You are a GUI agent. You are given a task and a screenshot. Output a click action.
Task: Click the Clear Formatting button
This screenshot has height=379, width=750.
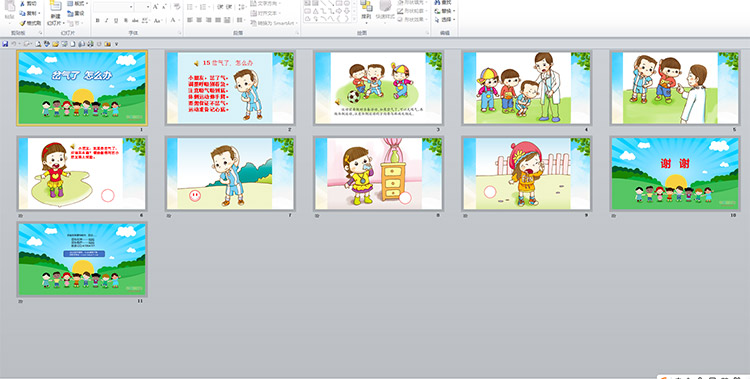177,7
